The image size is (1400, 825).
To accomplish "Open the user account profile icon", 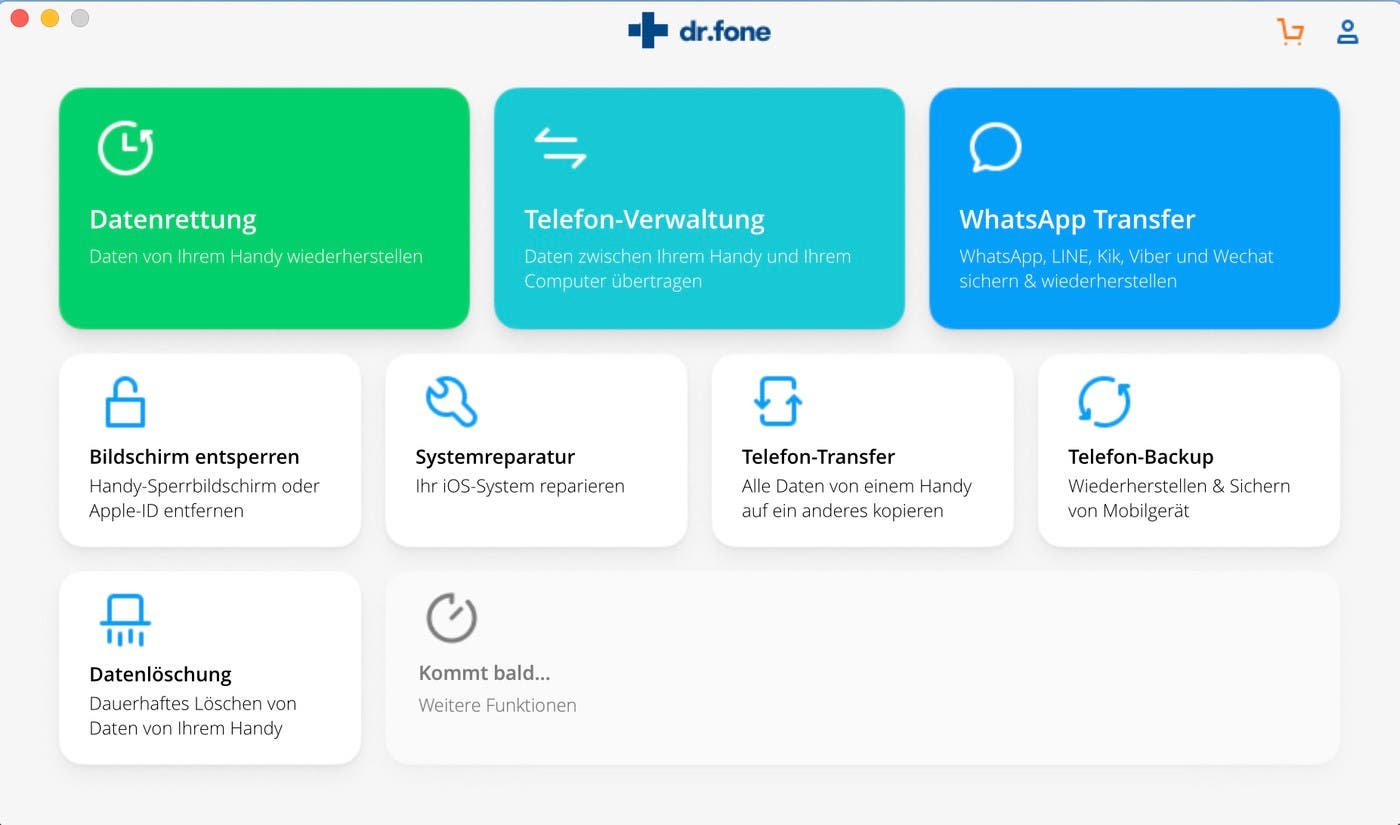I will [x=1347, y=32].
